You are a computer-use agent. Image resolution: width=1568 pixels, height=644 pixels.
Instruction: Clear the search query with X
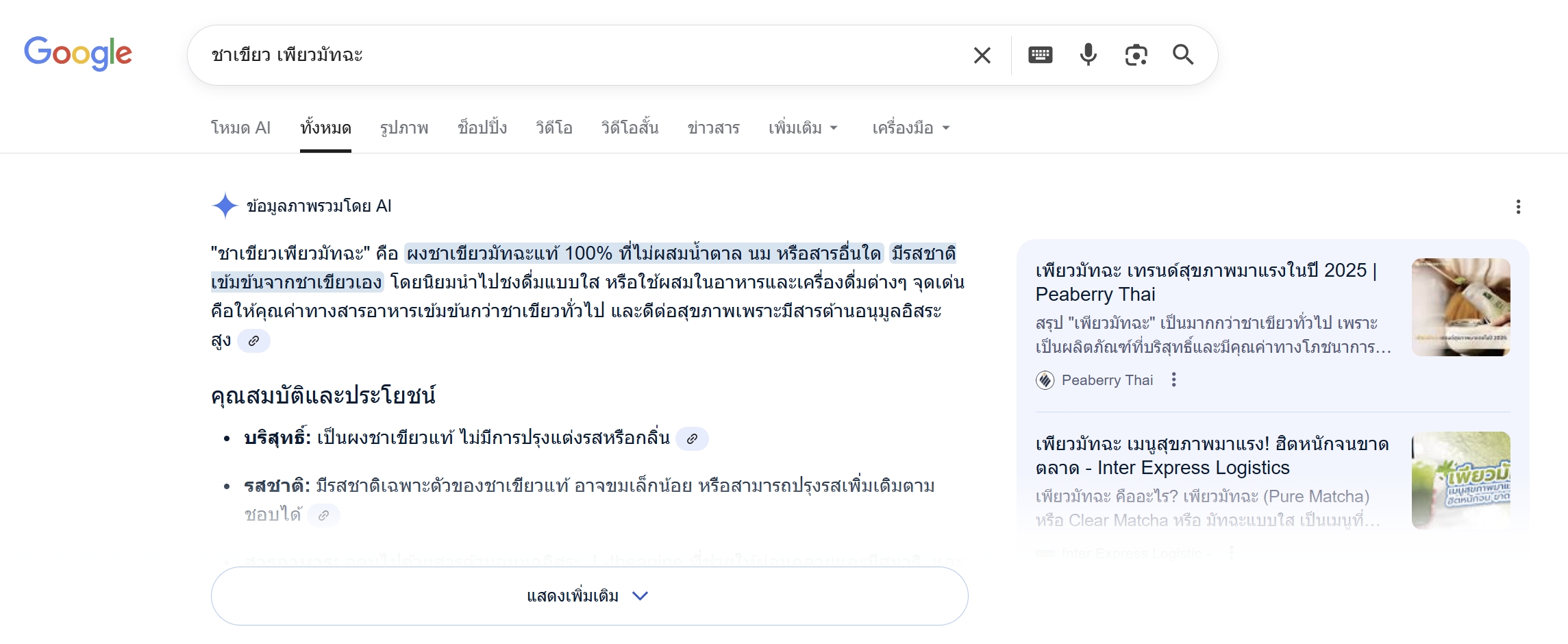(x=982, y=55)
